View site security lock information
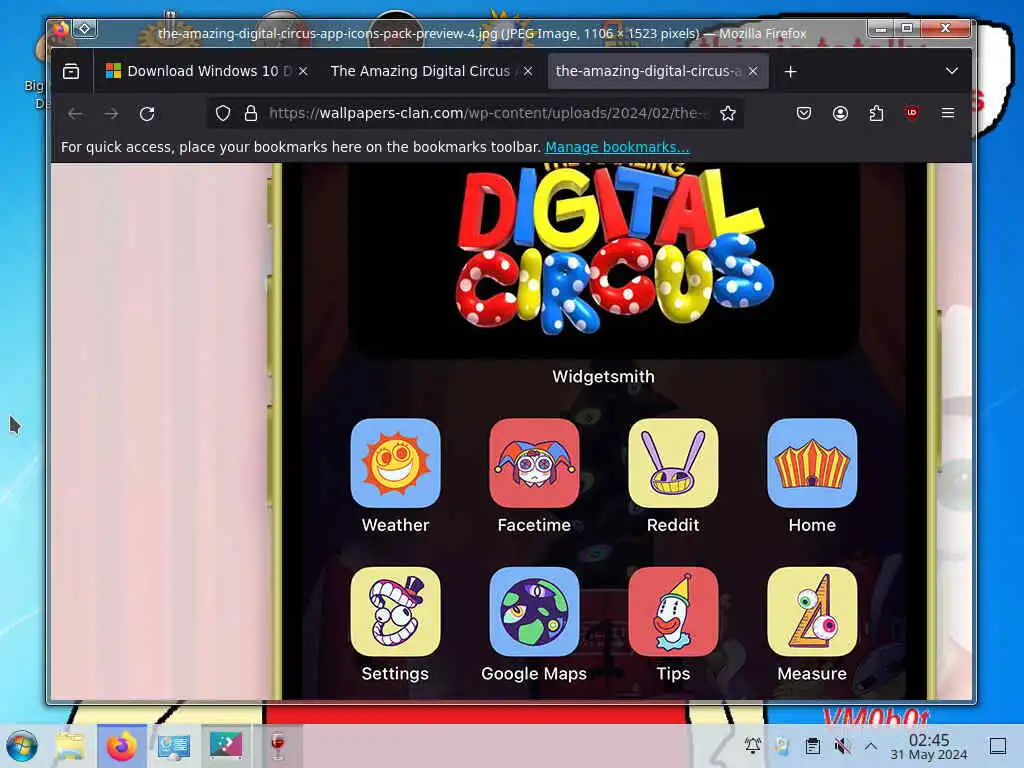 (x=251, y=113)
